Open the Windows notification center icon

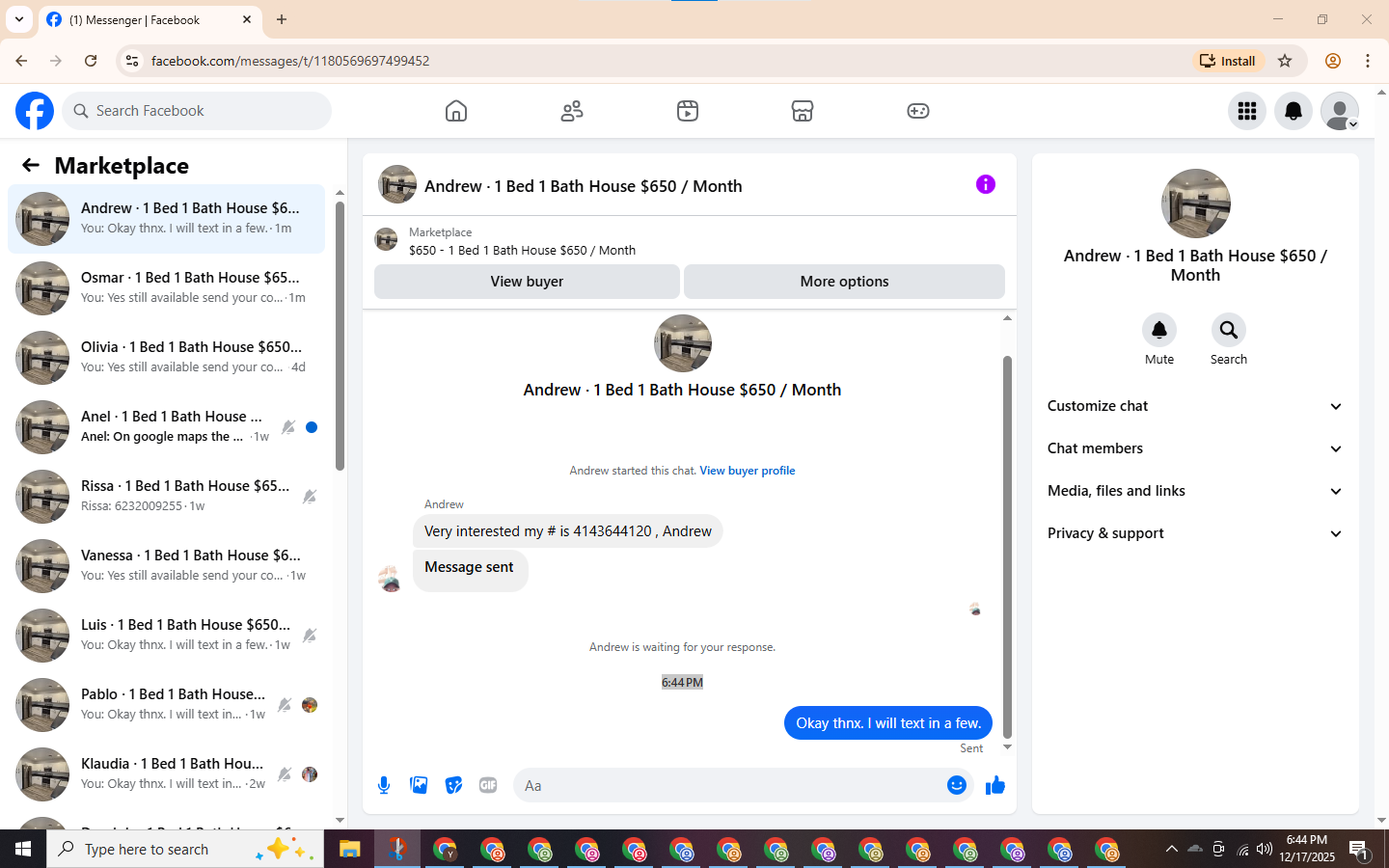[1359, 850]
